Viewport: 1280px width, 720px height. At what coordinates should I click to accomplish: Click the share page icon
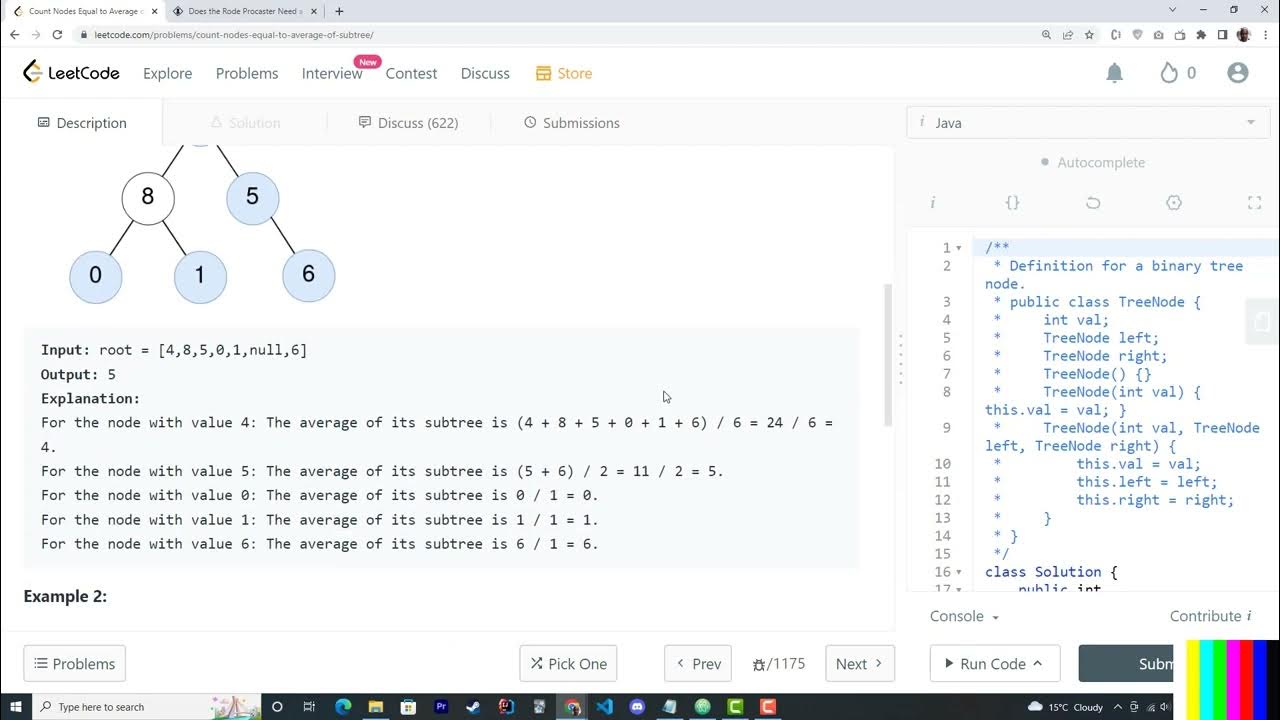click(1067, 34)
